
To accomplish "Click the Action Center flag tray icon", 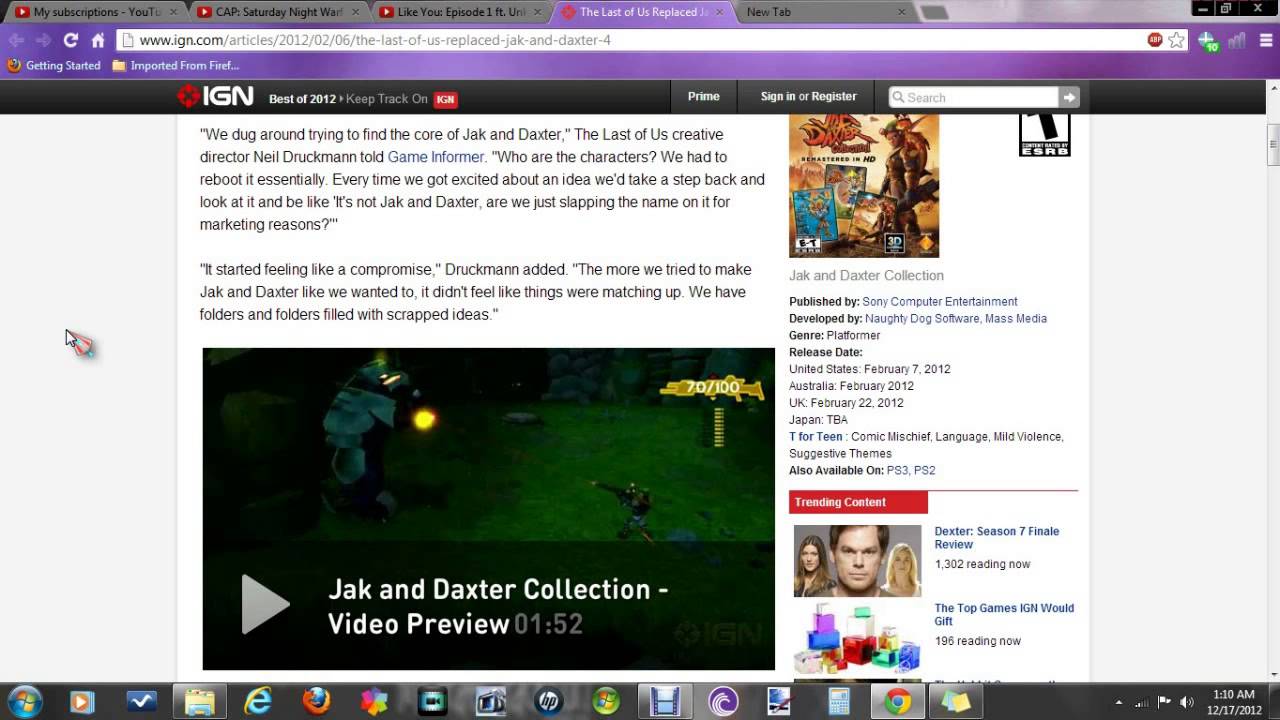I will coord(1164,702).
